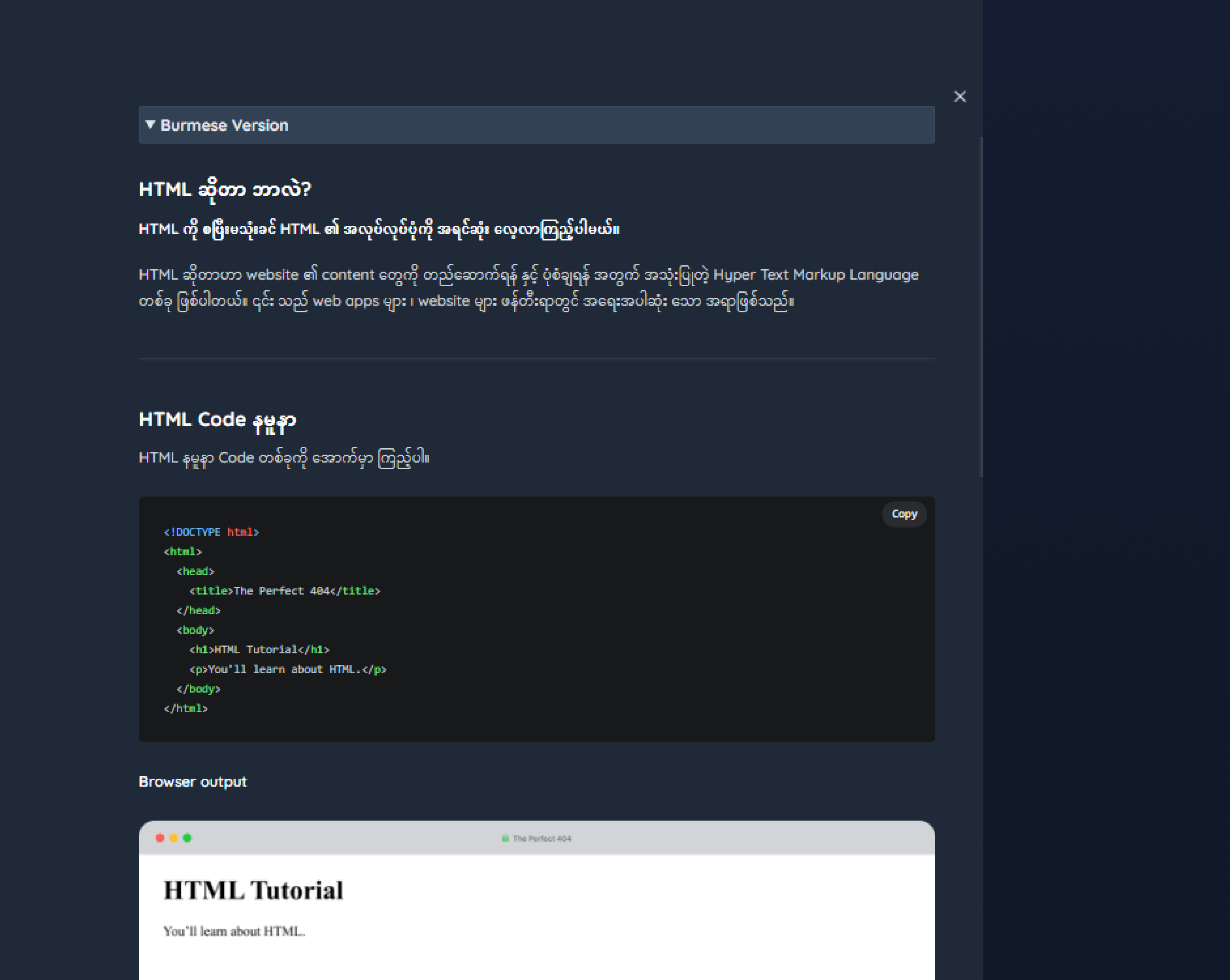Viewport: 1230px width, 980px height.
Task: Click 'The Perfect 404' browser title text
Action: (542, 838)
